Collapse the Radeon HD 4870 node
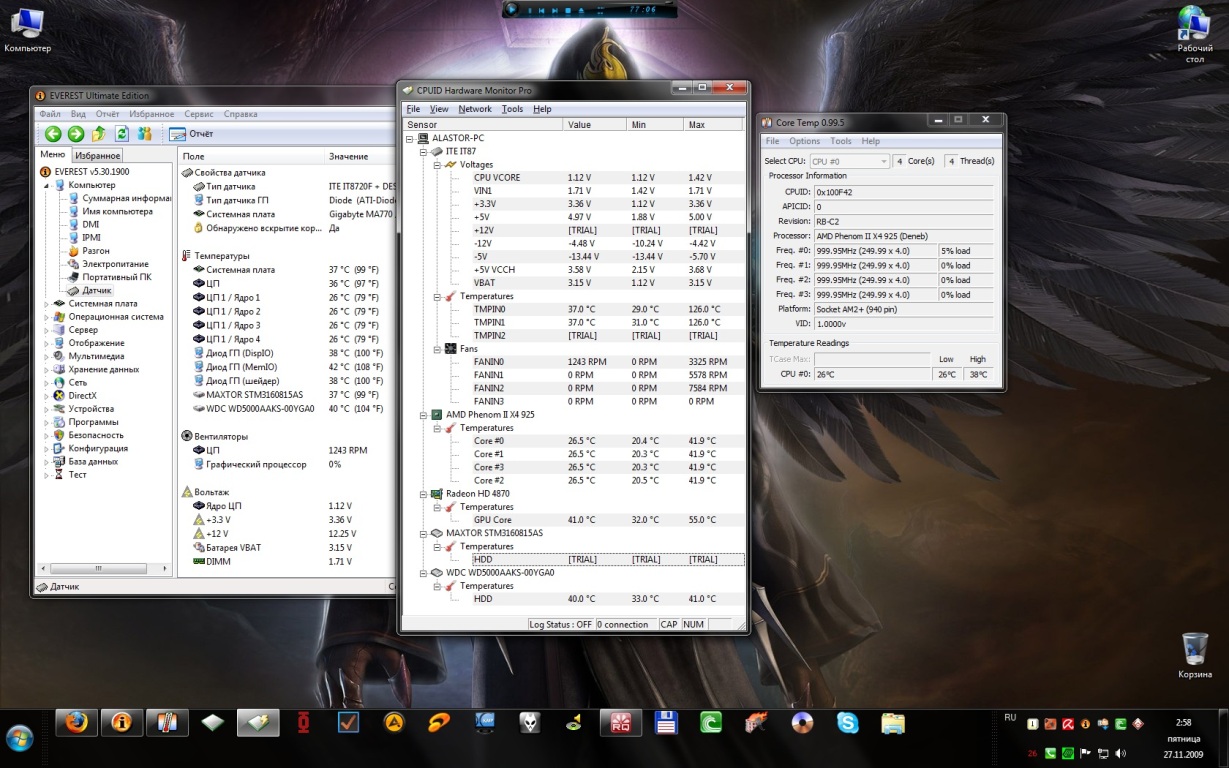This screenshot has height=768, width=1229. click(423, 494)
